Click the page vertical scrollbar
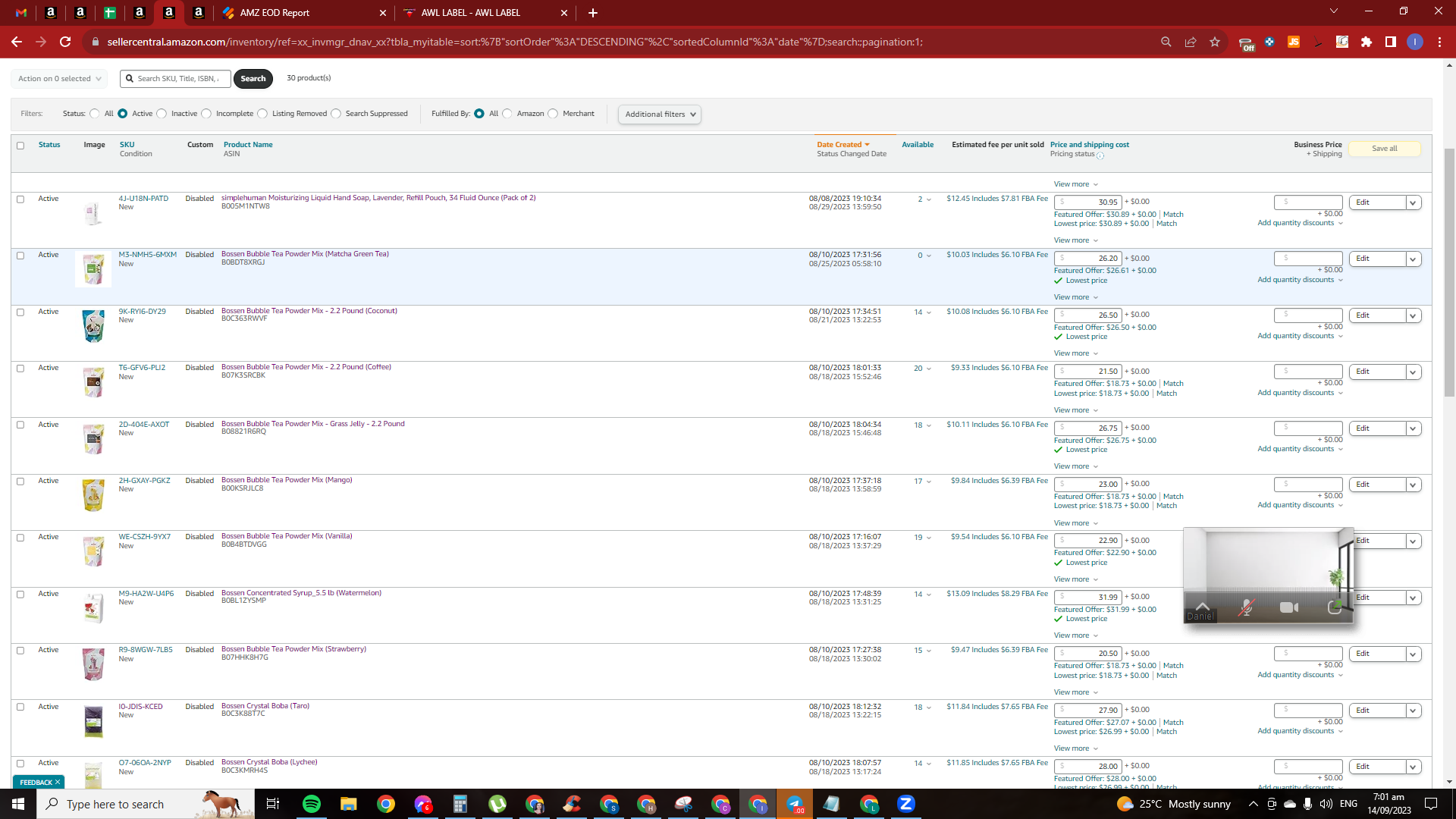The image size is (1456, 819). 1449,273
